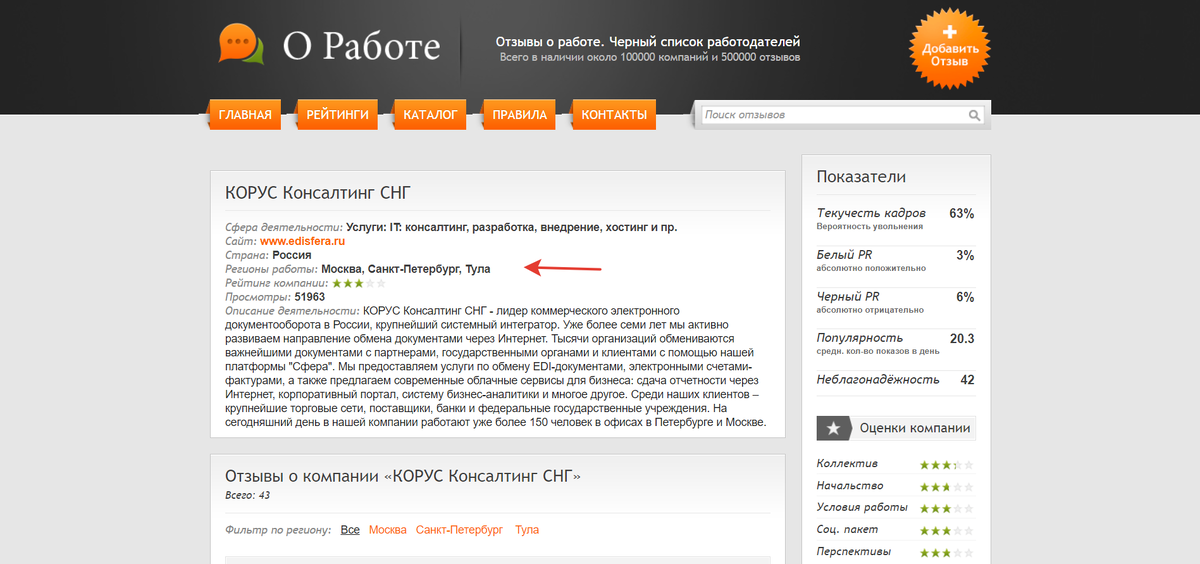Click the 51963 views count

pos(310,297)
